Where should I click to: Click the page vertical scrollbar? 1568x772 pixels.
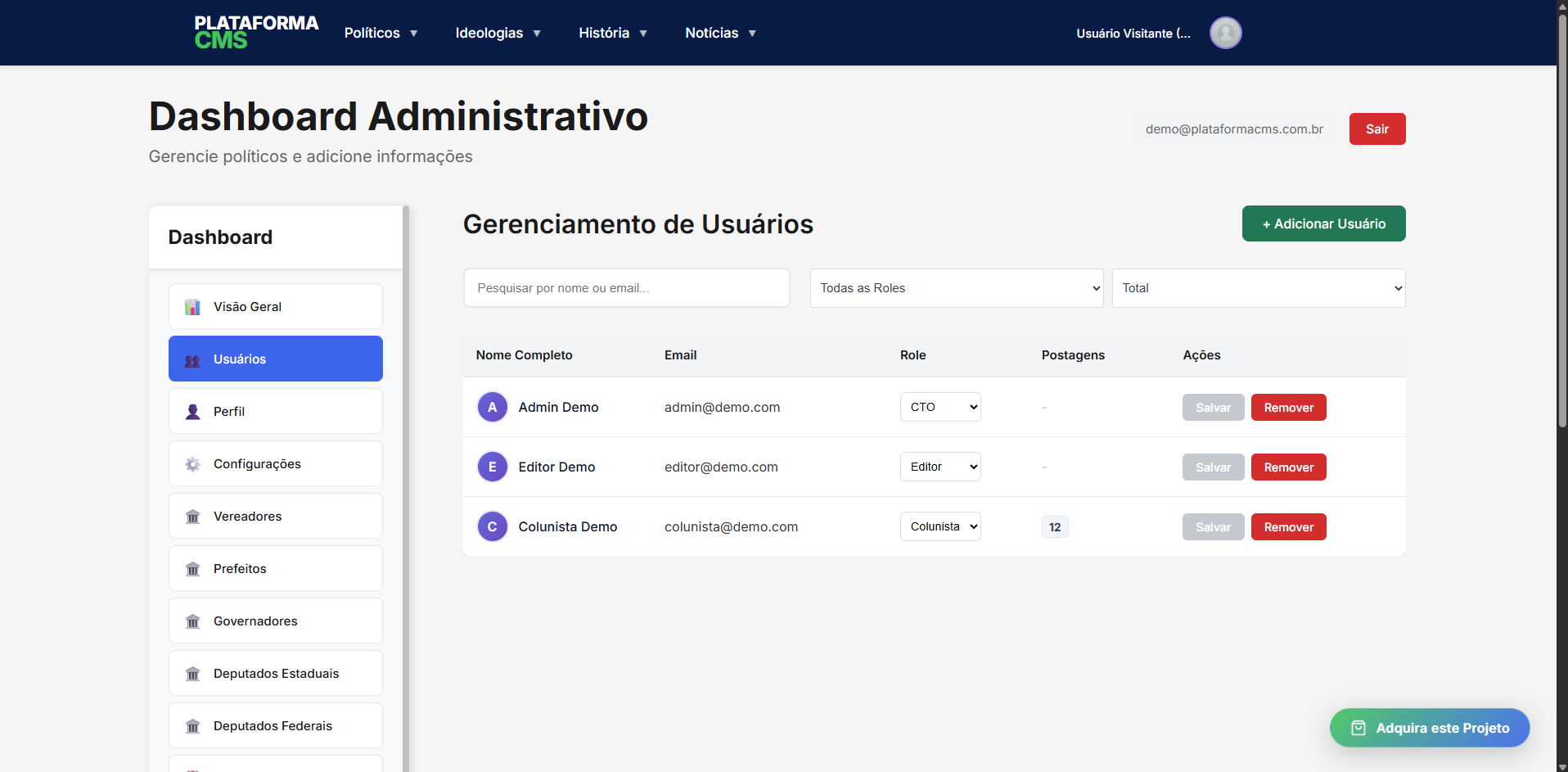[1561, 221]
